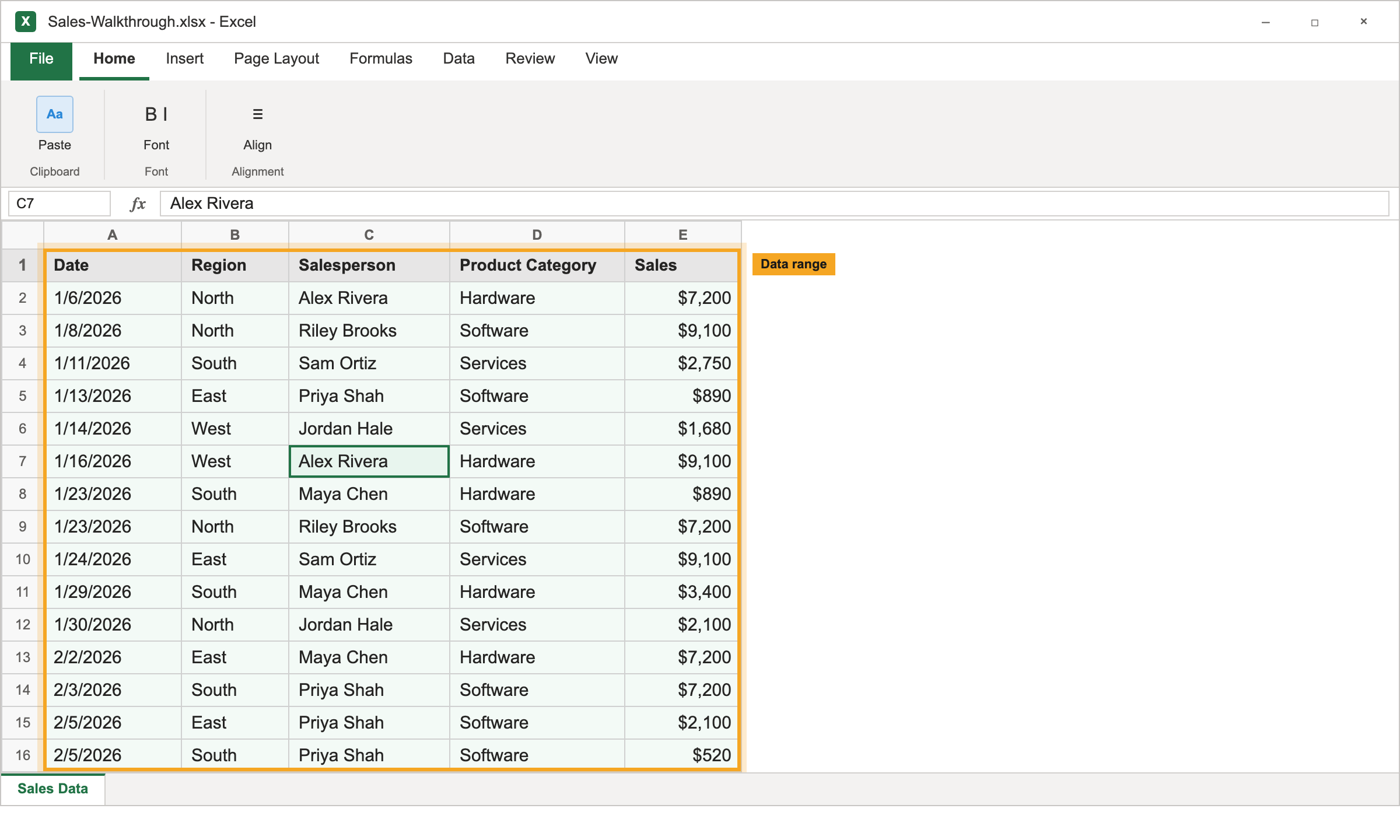Select the East region cell in row 5

click(235, 396)
